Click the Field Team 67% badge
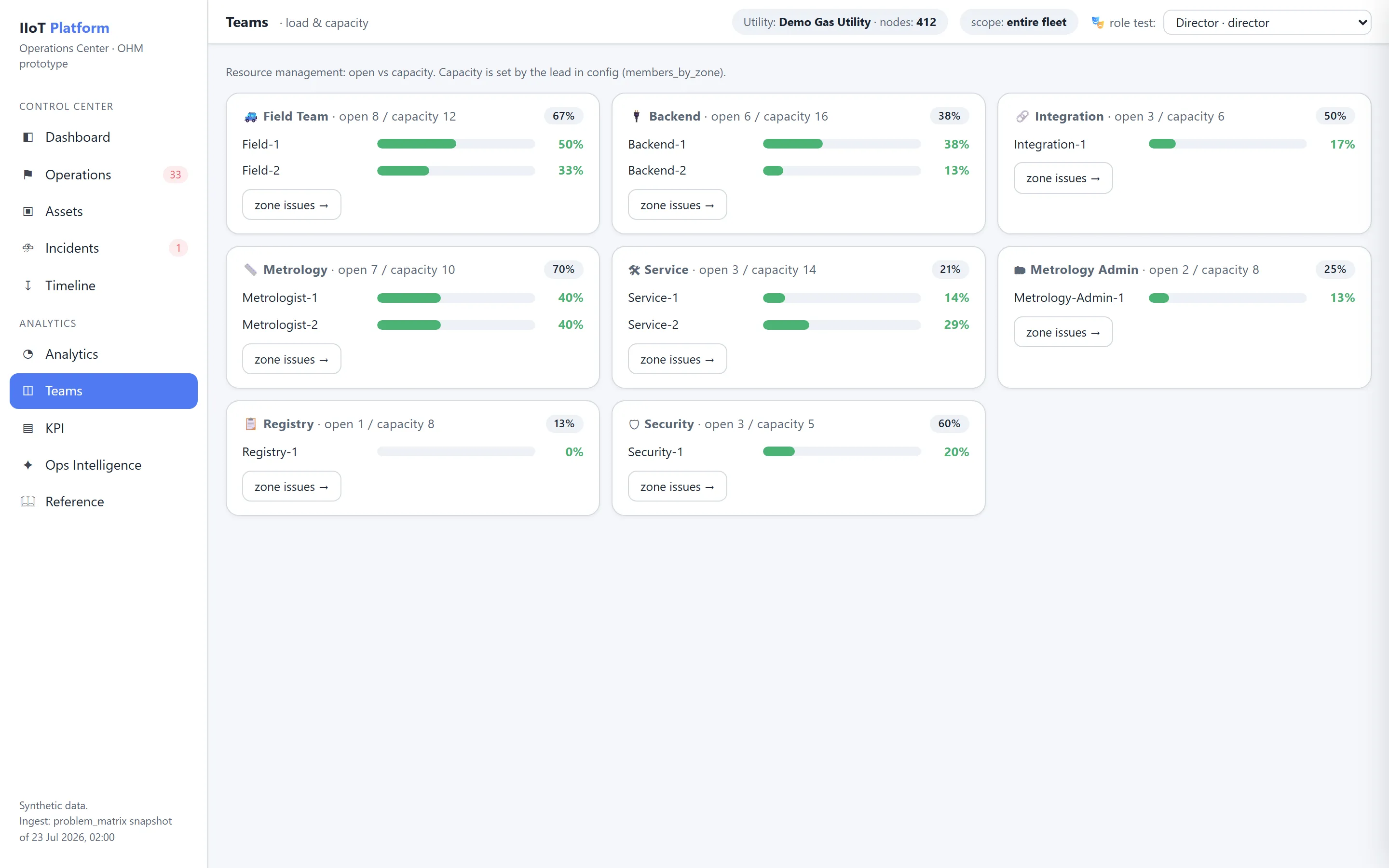The image size is (1389, 868). coord(563,116)
